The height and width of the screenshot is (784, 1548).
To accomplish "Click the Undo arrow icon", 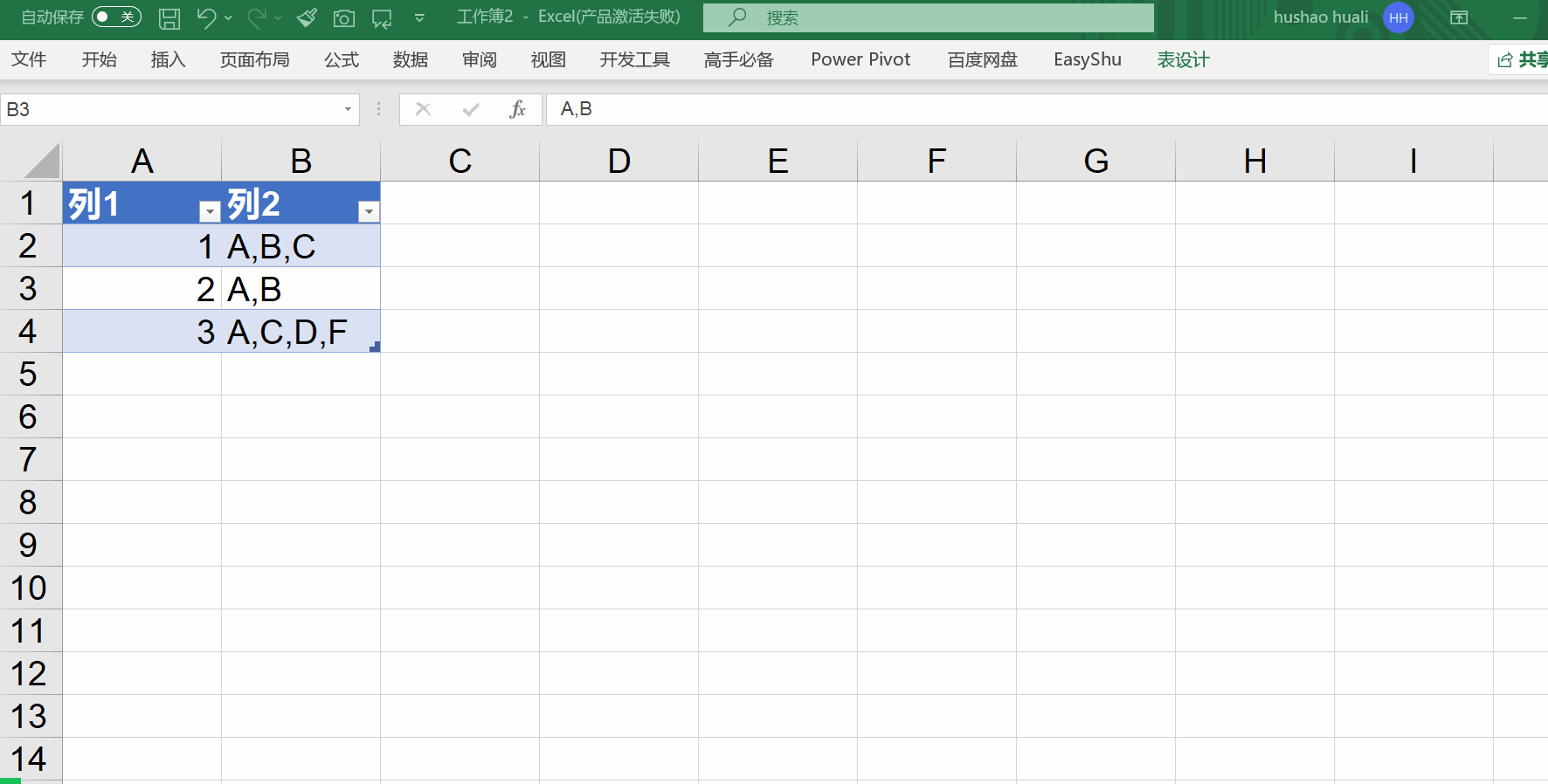I will click(206, 17).
